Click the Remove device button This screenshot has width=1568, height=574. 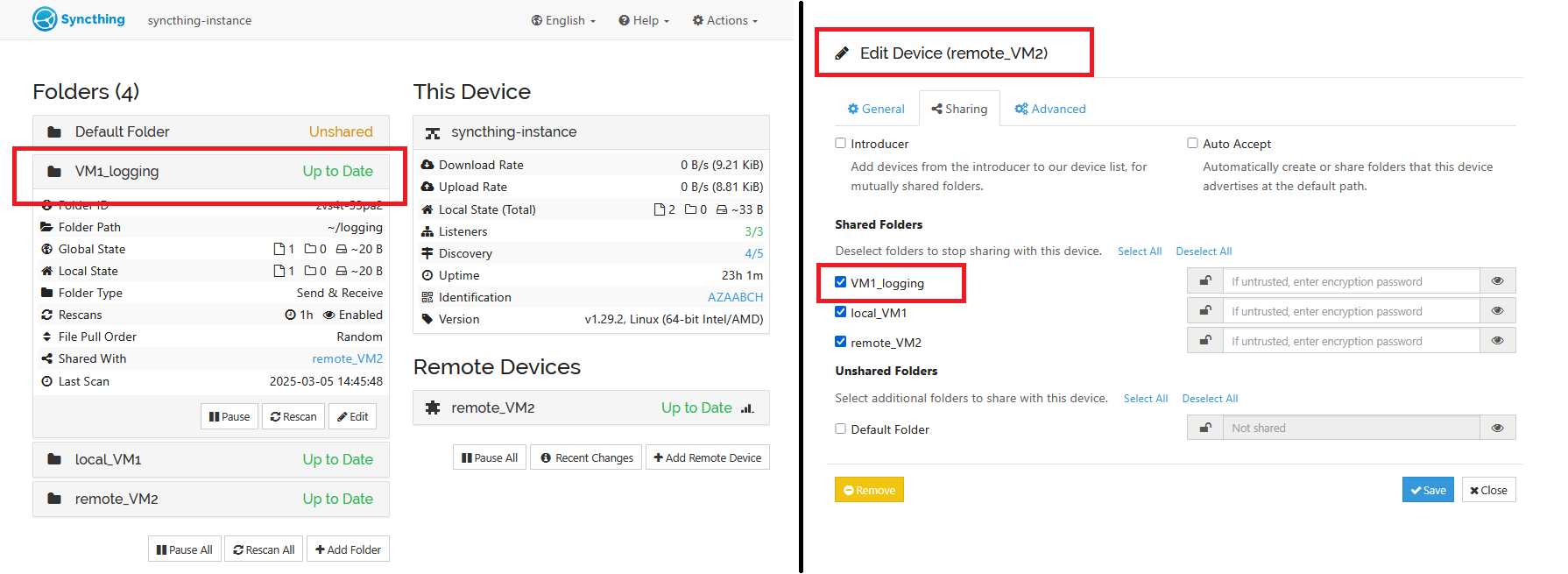[x=869, y=490]
